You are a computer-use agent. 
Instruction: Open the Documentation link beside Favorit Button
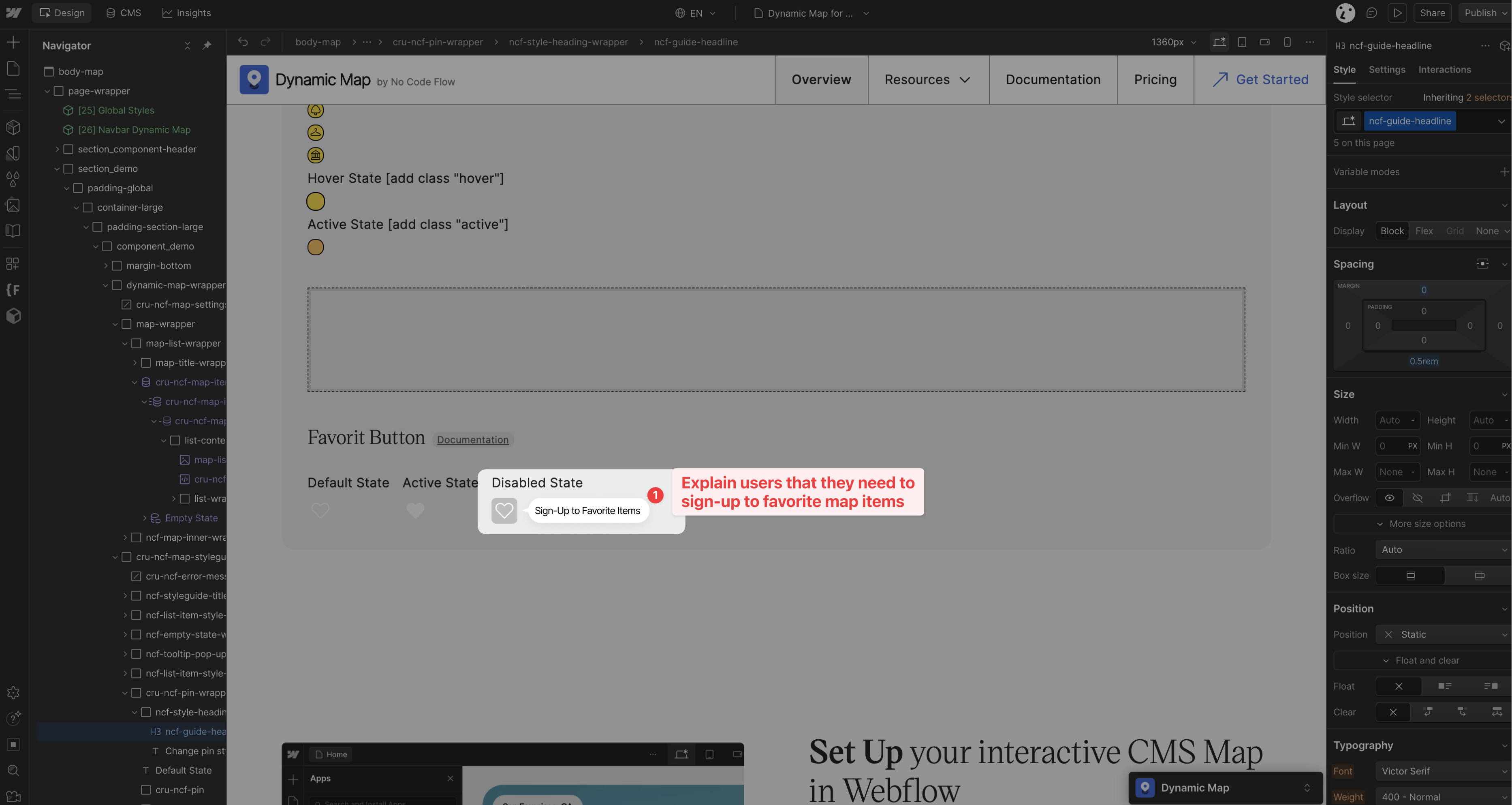coord(472,440)
